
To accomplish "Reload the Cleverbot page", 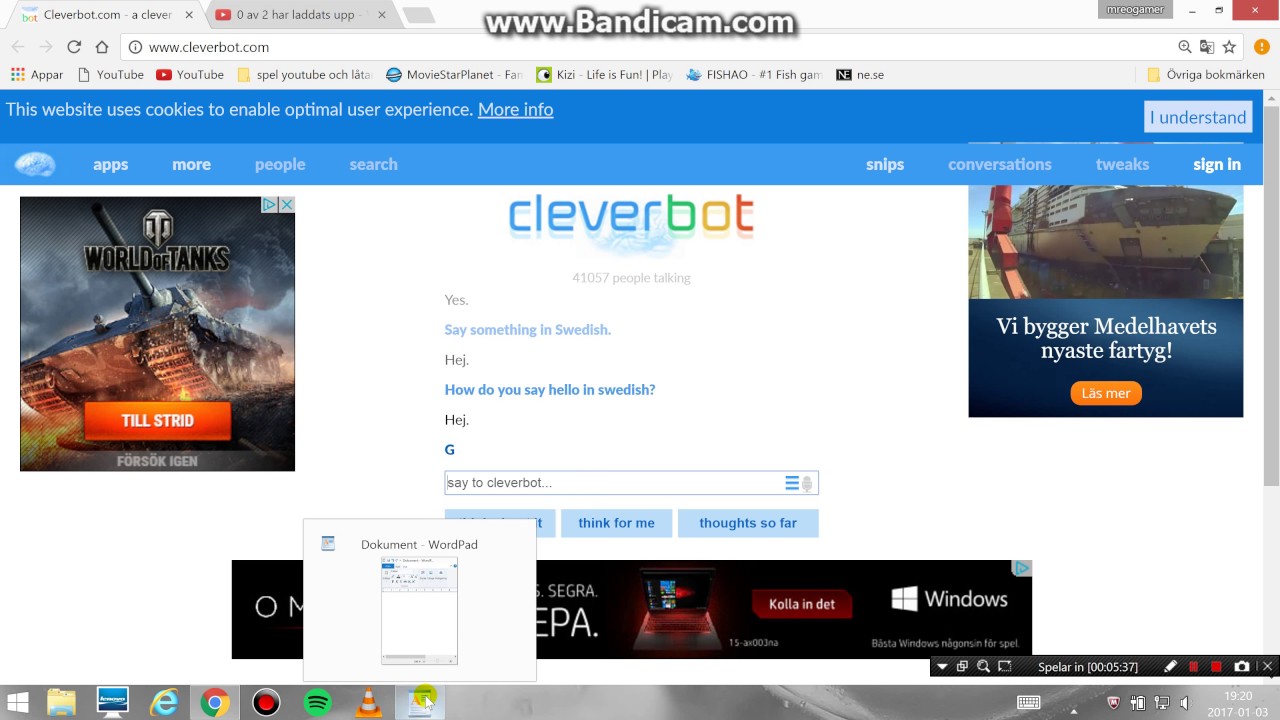I will tap(74, 47).
